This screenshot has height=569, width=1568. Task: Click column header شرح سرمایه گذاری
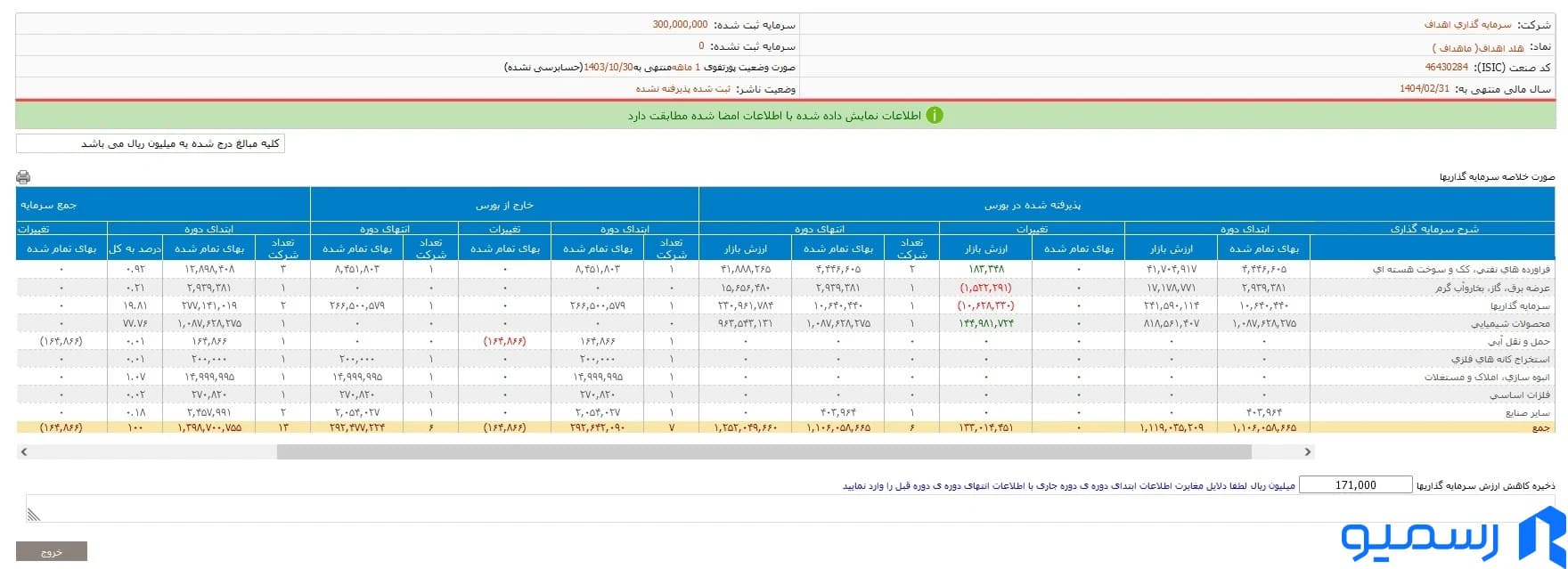[x=1434, y=229]
